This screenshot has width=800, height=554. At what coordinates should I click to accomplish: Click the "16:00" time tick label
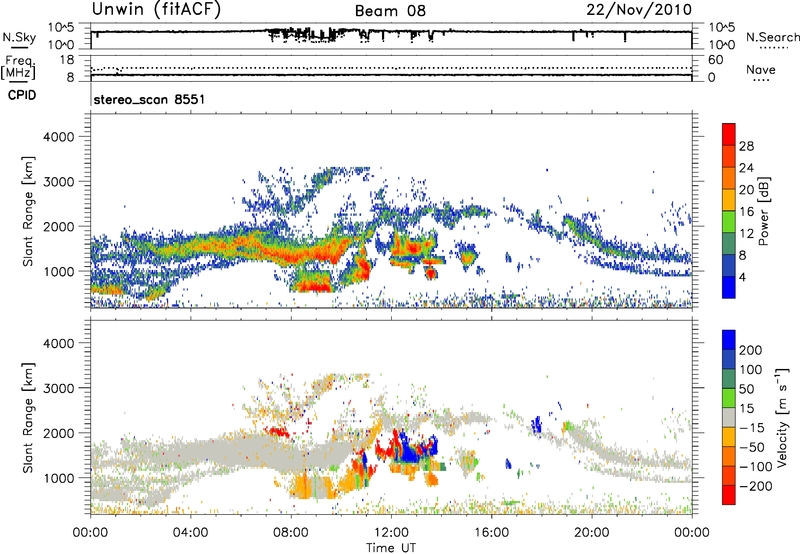pos(491,533)
